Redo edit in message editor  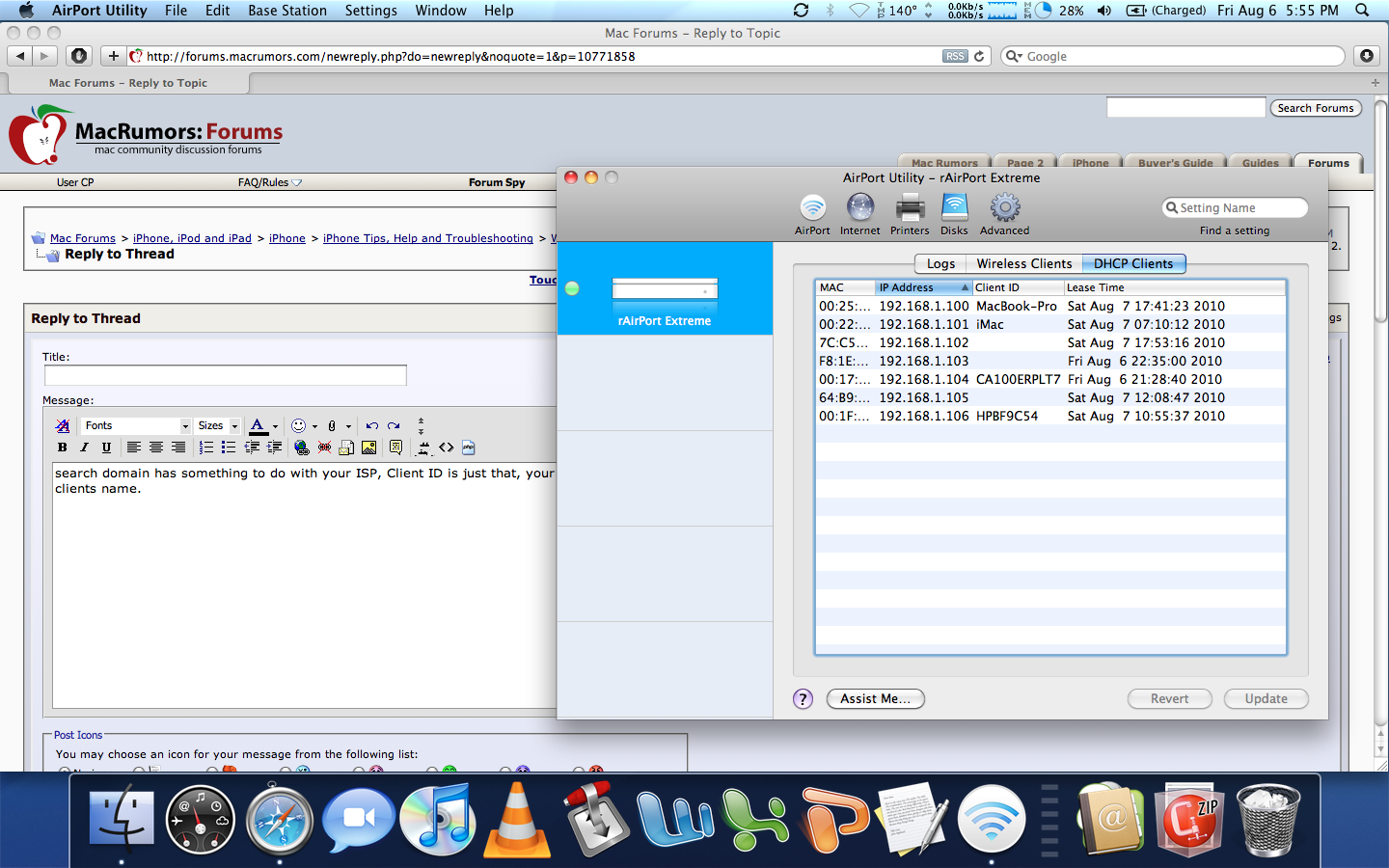click(394, 425)
